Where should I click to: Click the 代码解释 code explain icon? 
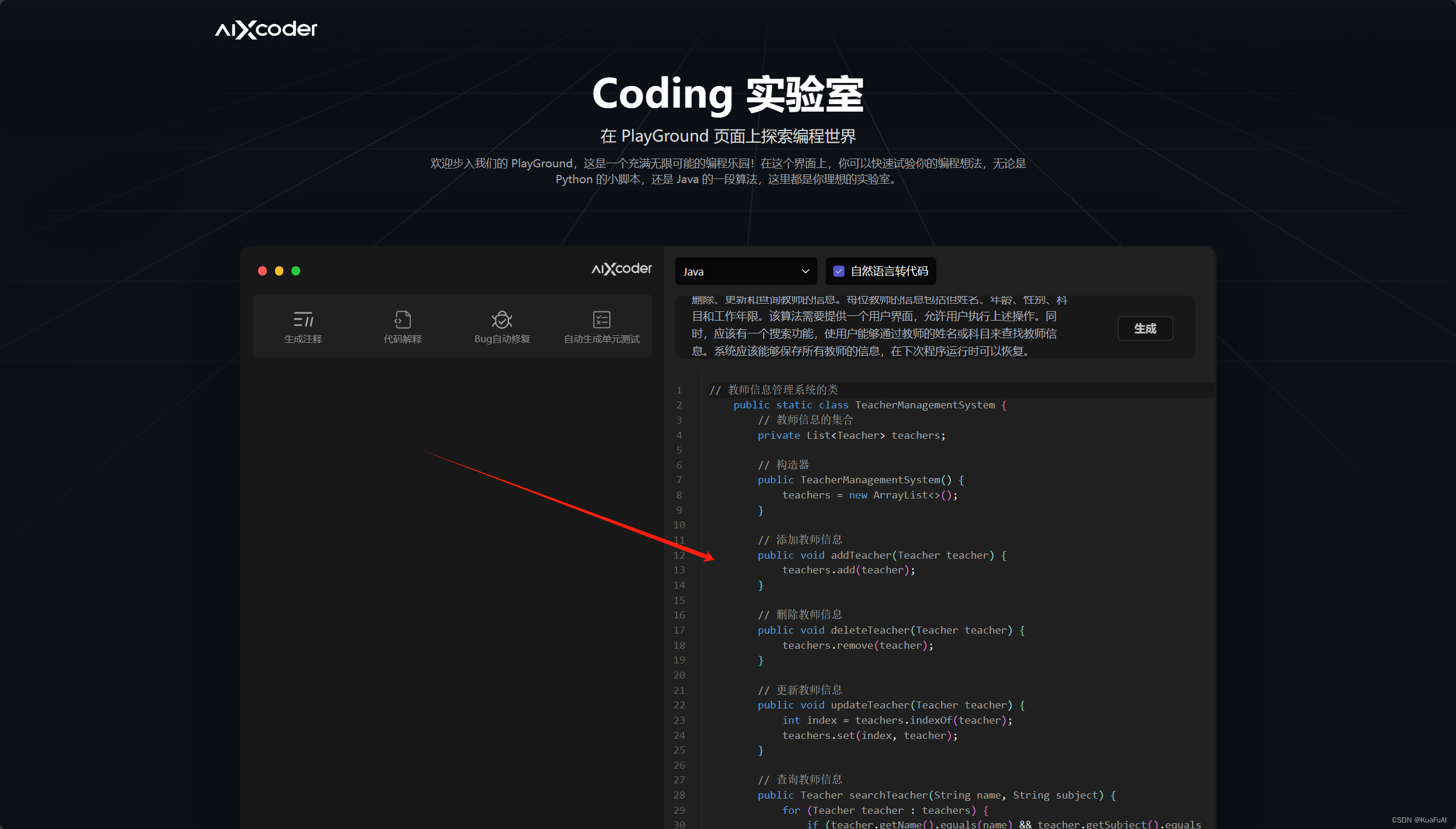(403, 319)
